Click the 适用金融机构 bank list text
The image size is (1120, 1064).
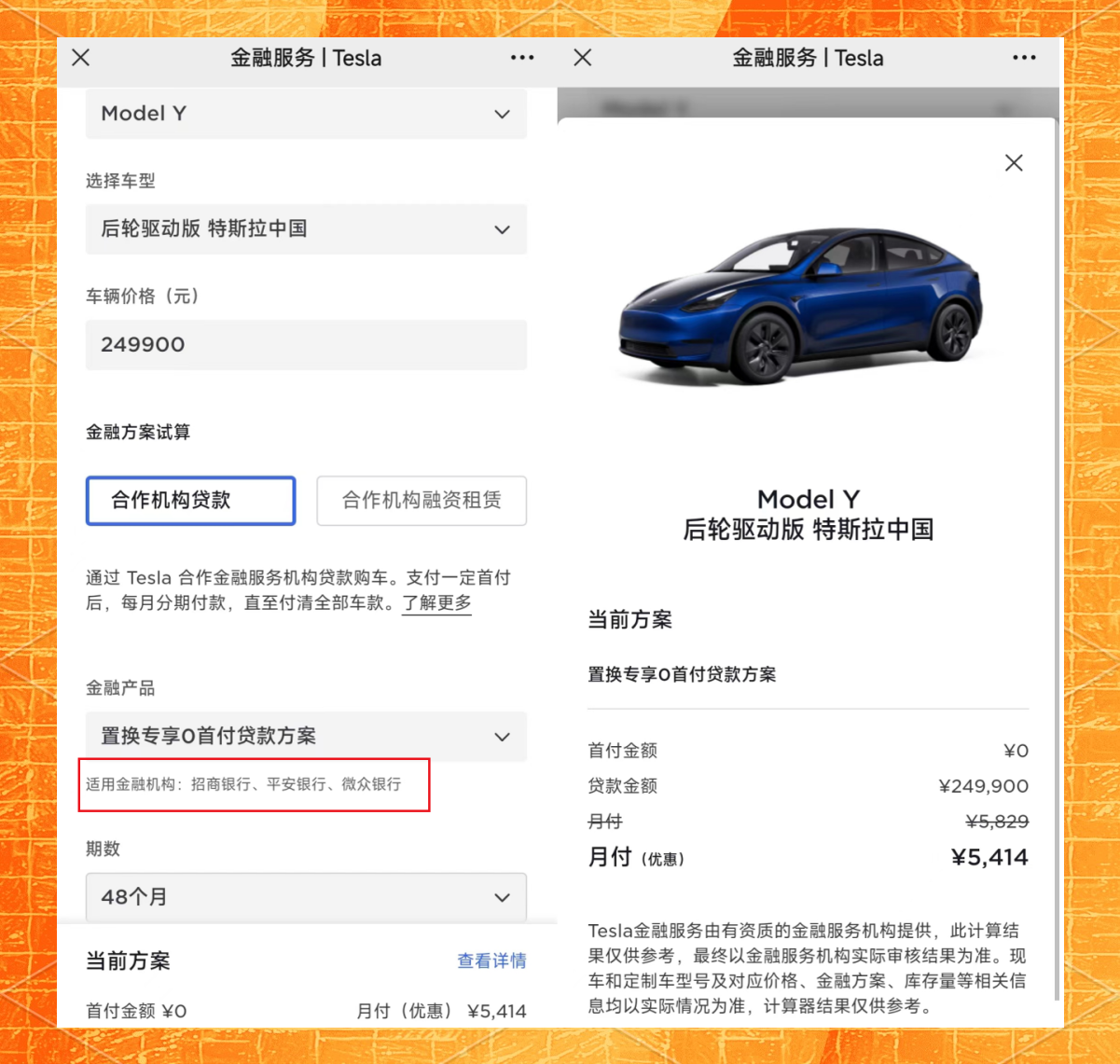tap(243, 784)
